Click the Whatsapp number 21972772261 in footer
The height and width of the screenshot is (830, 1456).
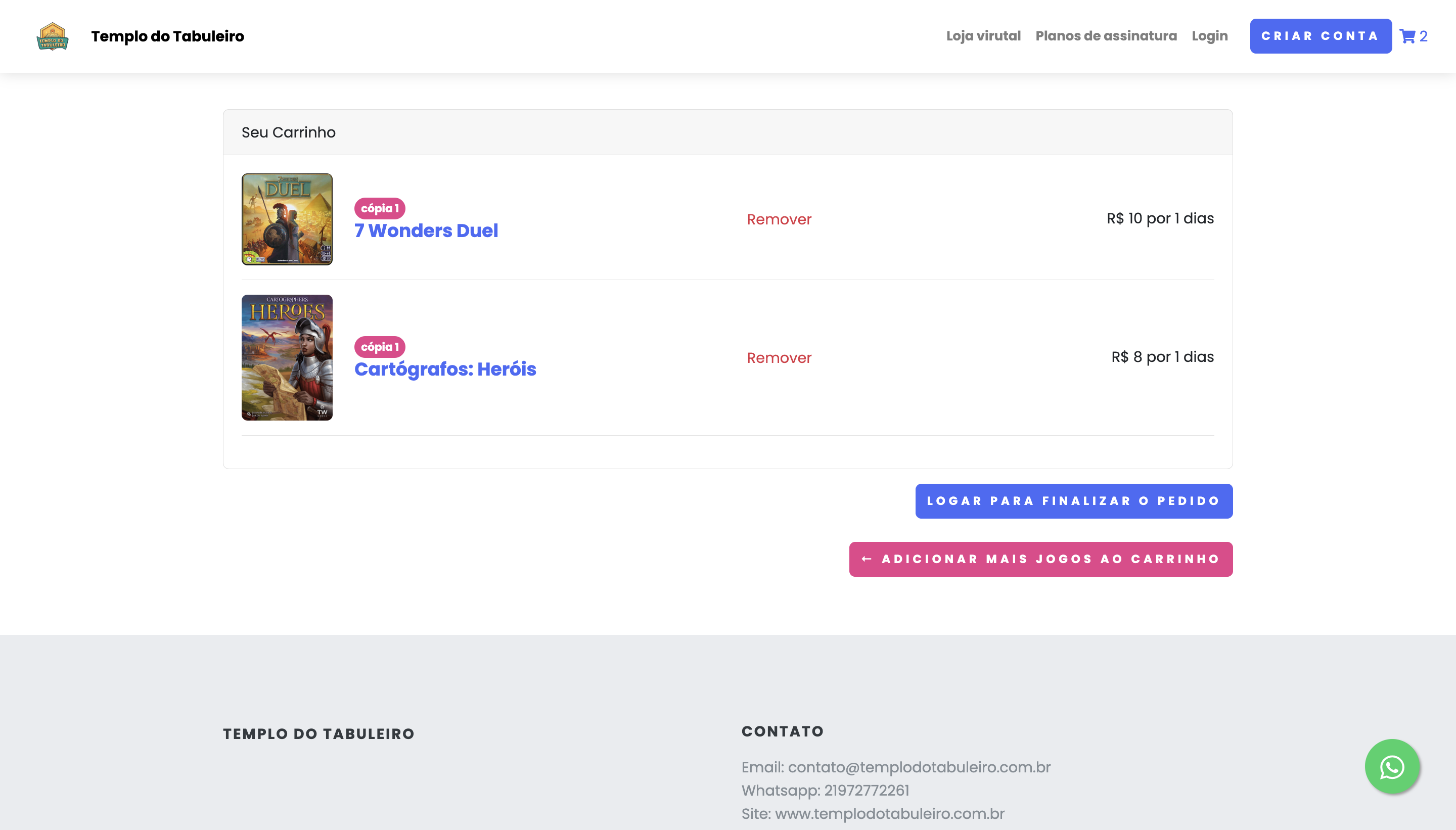tap(867, 791)
